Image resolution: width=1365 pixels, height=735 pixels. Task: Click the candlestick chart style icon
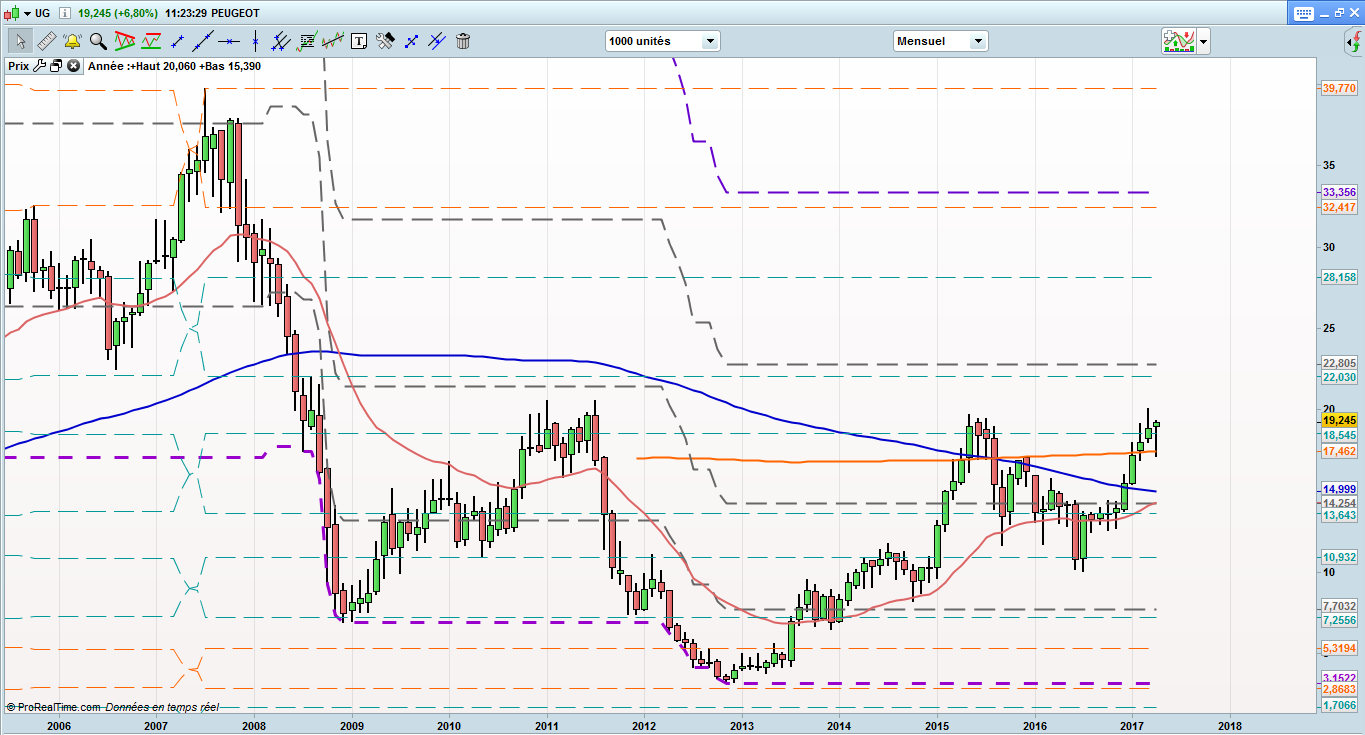(x=11, y=13)
